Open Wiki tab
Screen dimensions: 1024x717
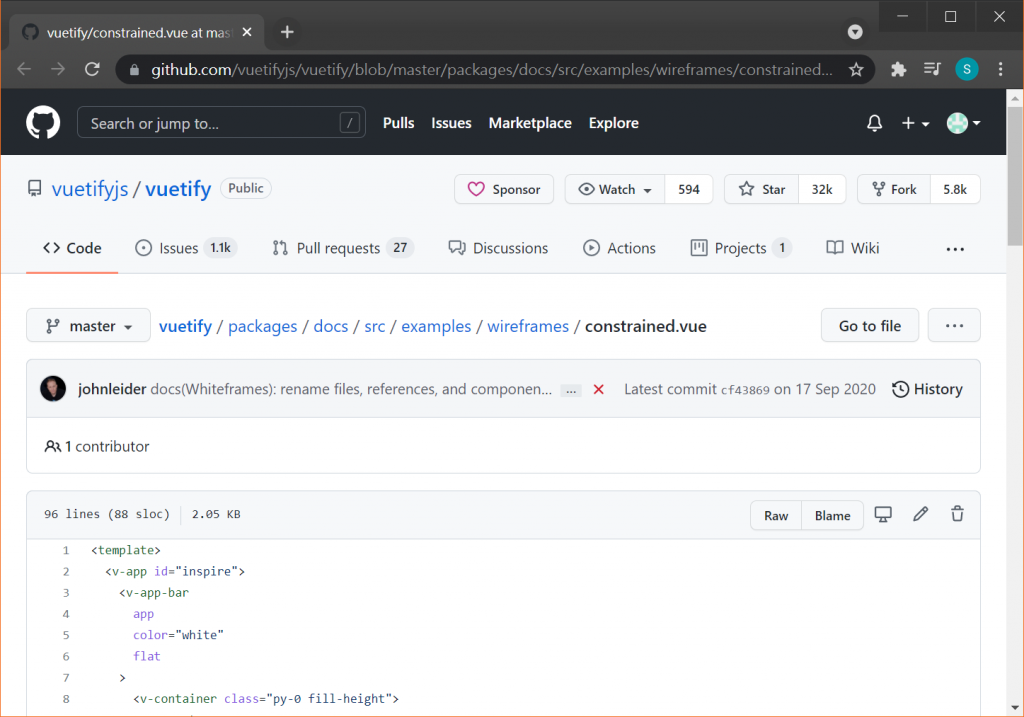(853, 248)
